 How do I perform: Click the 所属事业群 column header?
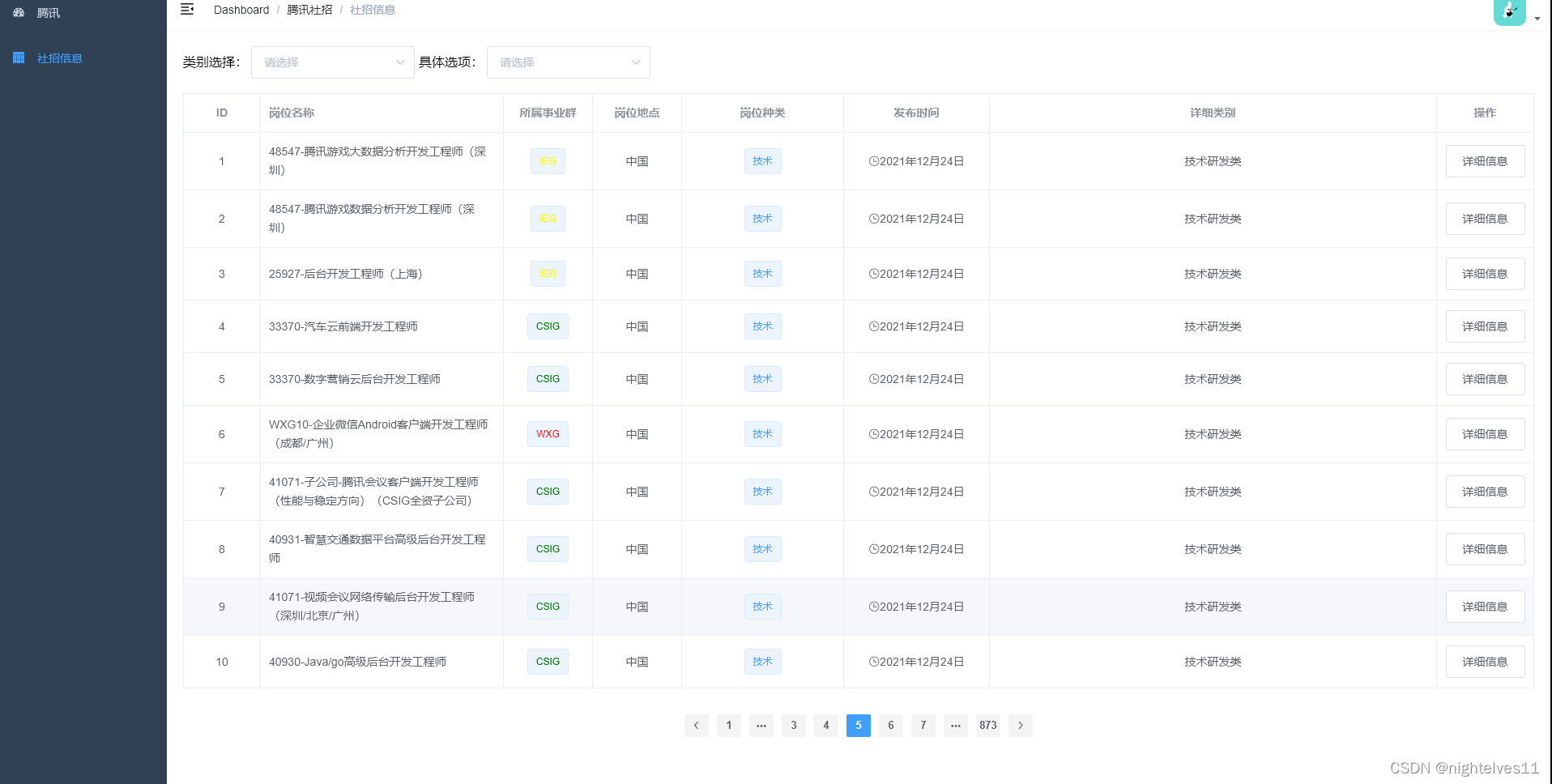point(548,113)
